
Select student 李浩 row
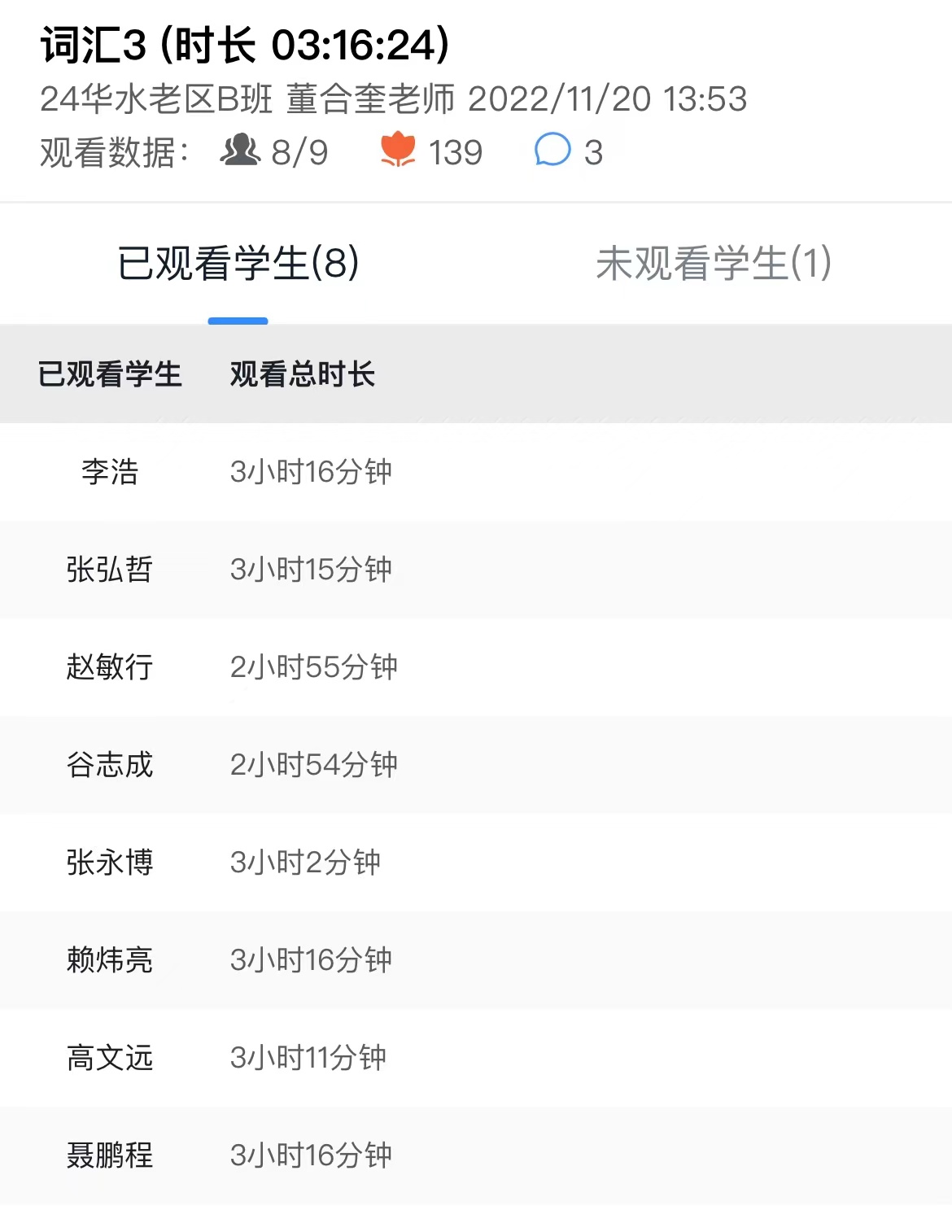click(476, 472)
